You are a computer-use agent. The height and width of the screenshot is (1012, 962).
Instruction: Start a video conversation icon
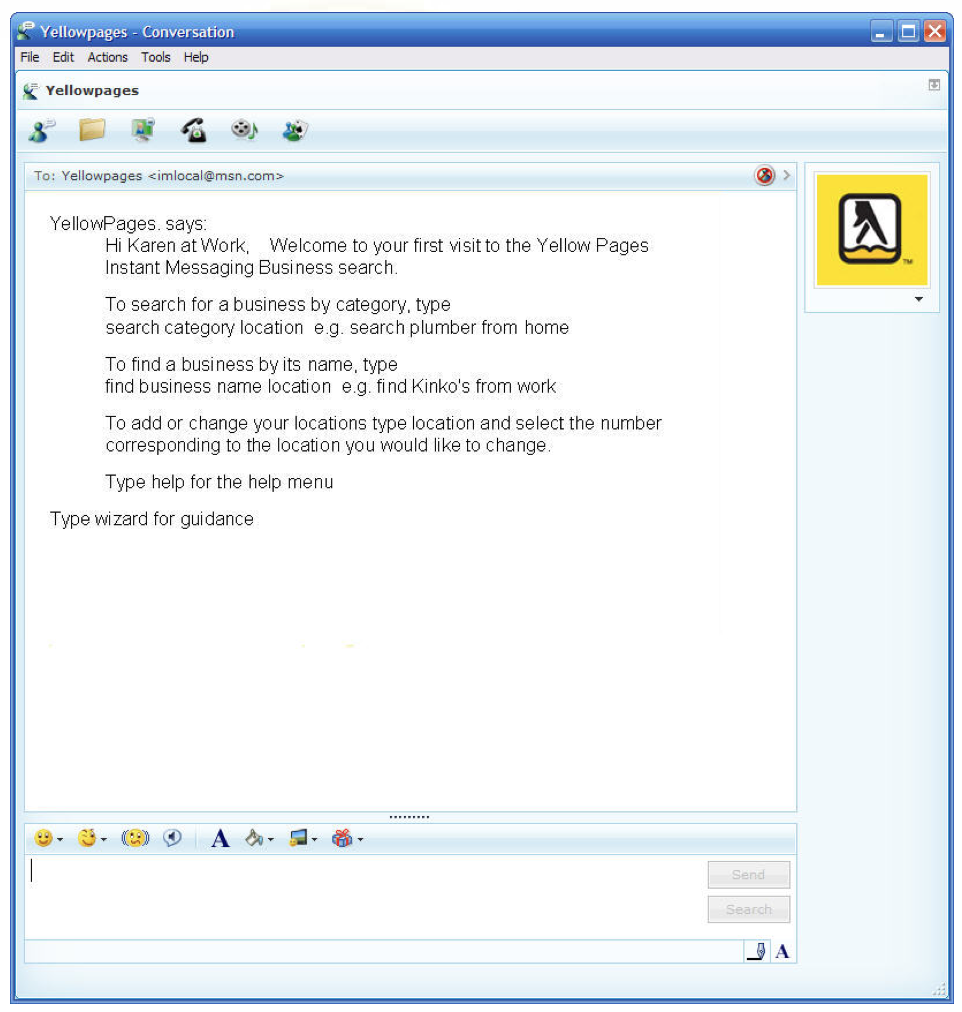[143, 130]
